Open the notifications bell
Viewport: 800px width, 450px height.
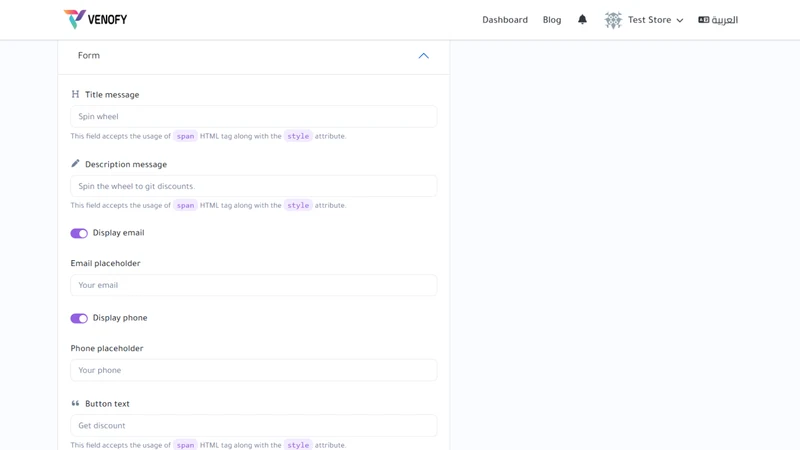(582, 19)
